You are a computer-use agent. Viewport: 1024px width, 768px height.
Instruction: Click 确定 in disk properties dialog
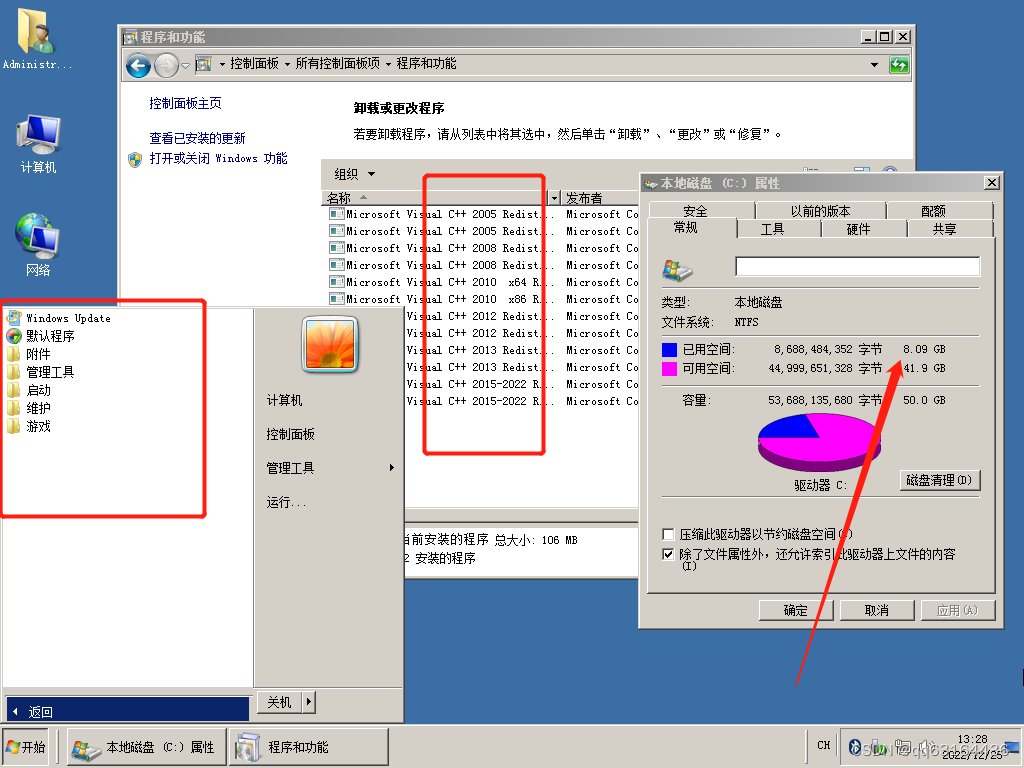point(795,611)
